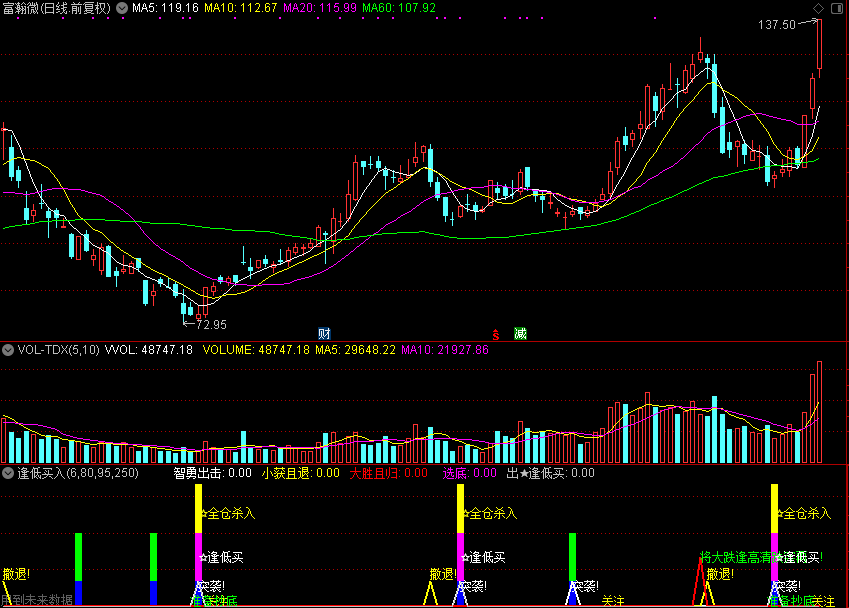Click the diamond icon in the chart corner

[x=818, y=8]
